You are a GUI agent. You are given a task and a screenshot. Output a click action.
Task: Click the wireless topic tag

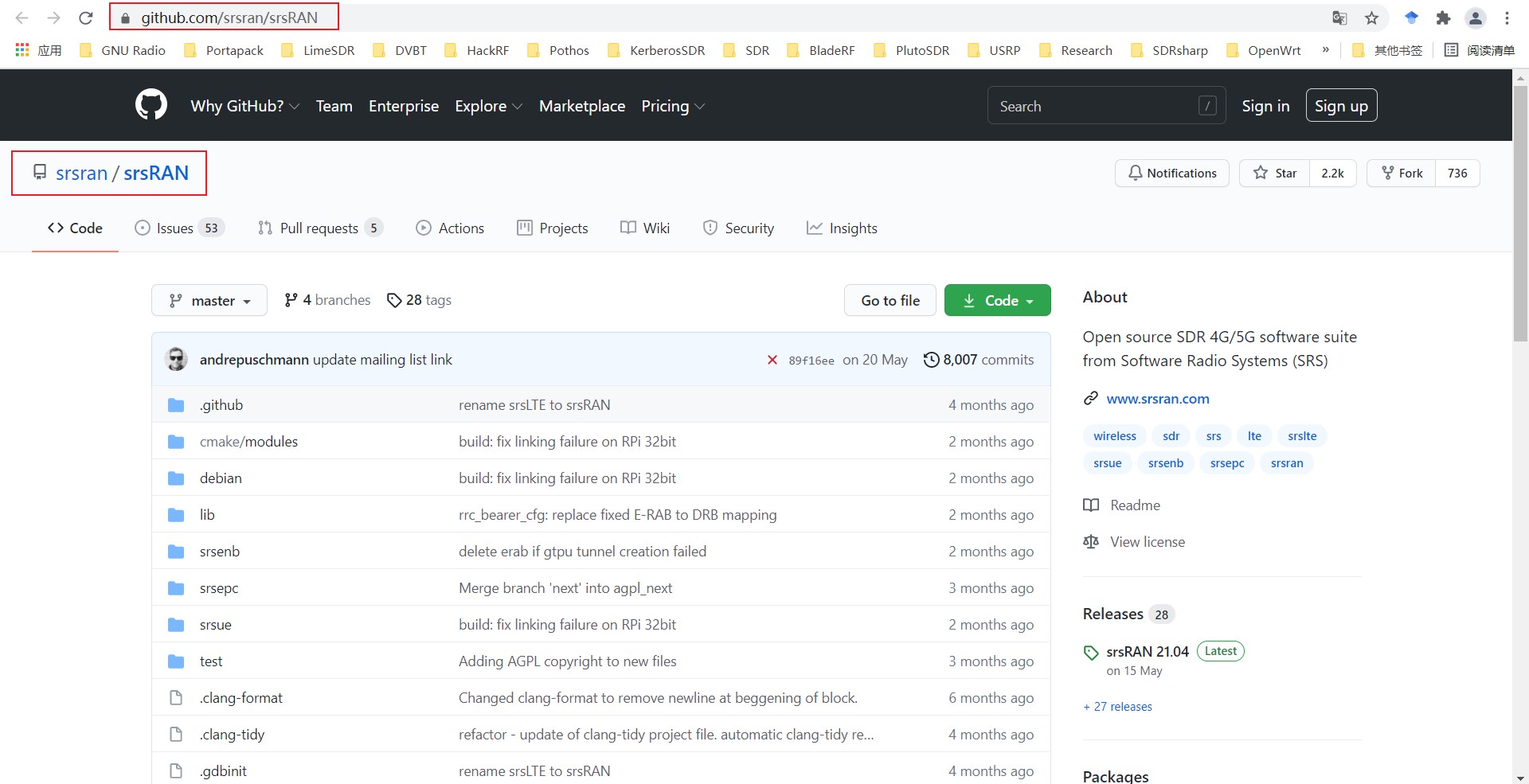[1115, 435]
